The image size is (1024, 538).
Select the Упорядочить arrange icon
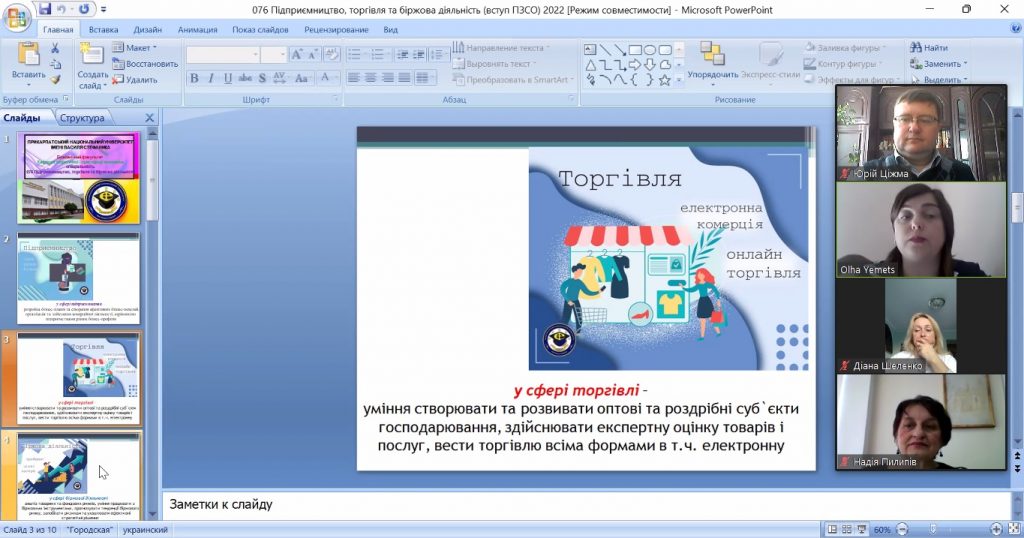click(712, 54)
